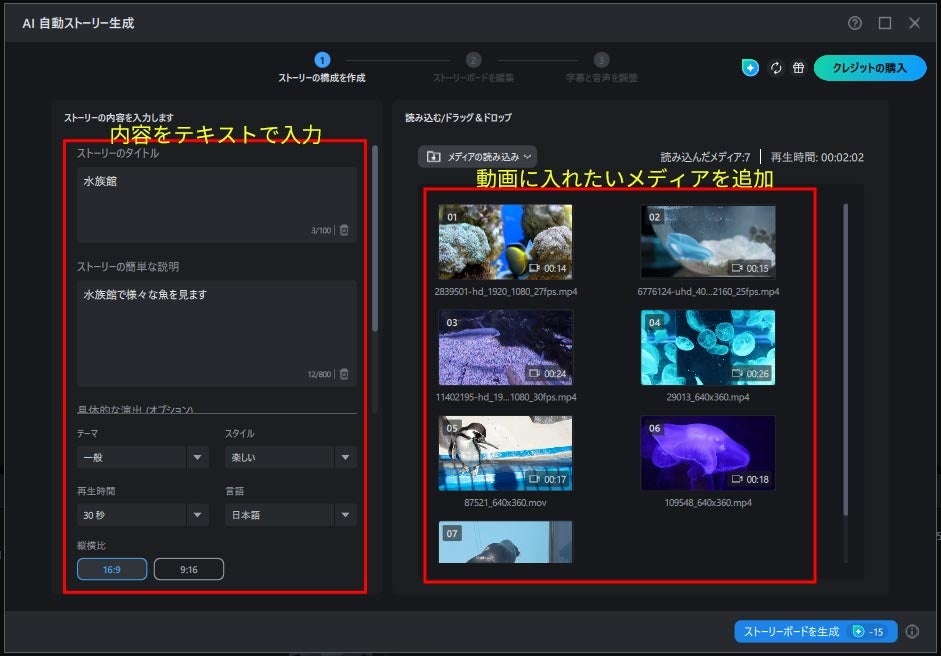Open the gift box icon

pyautogui.click(x=798, y=68)
